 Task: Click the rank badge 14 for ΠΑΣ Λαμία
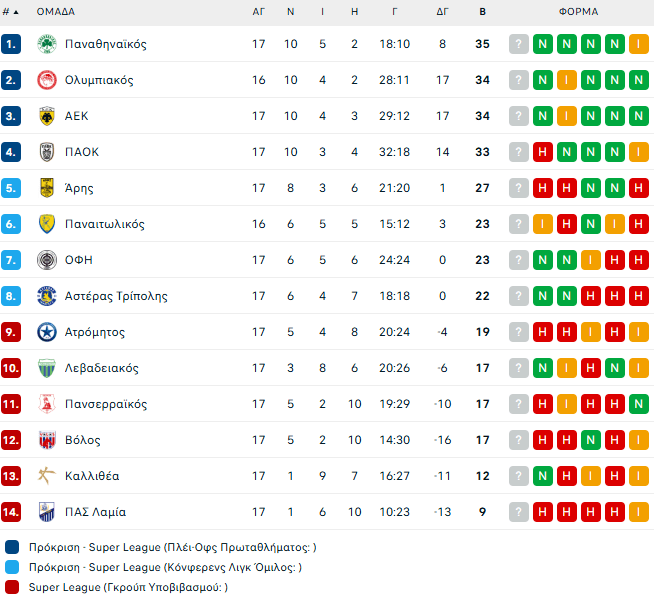(11, 512)
